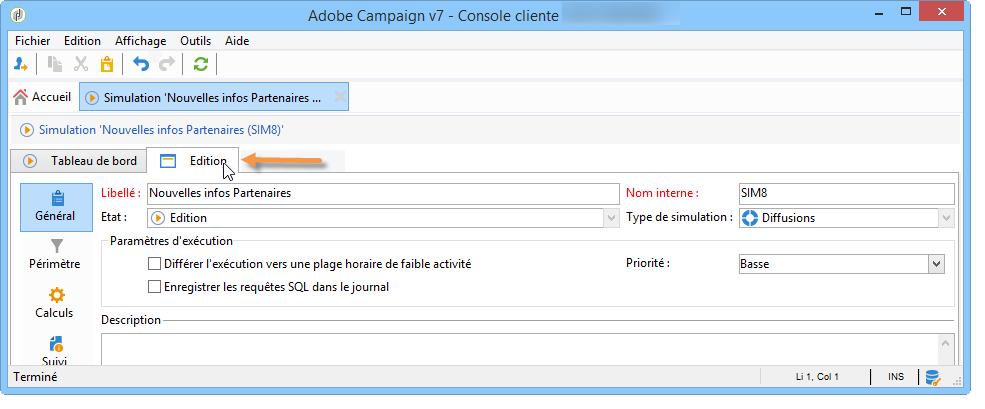Viewport: 985px width, 409px height.
Task: Click the Simulation 'Nouvelles infos Partenaires (SIM8)' link
Action: tap(161, 130)
